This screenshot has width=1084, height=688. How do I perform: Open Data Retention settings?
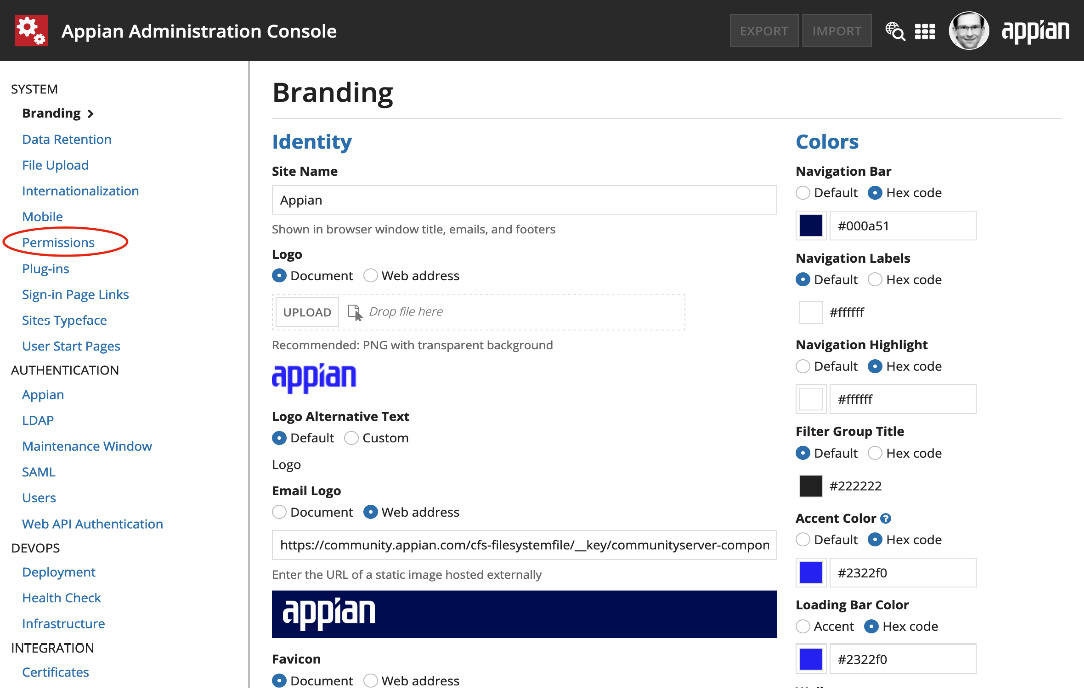[66, 140]
